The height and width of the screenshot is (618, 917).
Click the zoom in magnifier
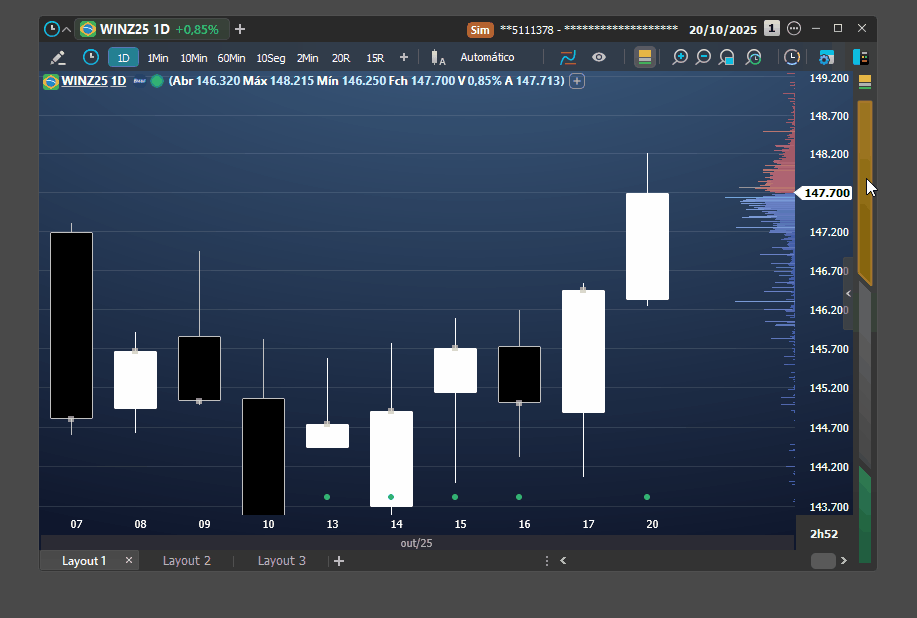pyautogui.click(x=680, y=57)
